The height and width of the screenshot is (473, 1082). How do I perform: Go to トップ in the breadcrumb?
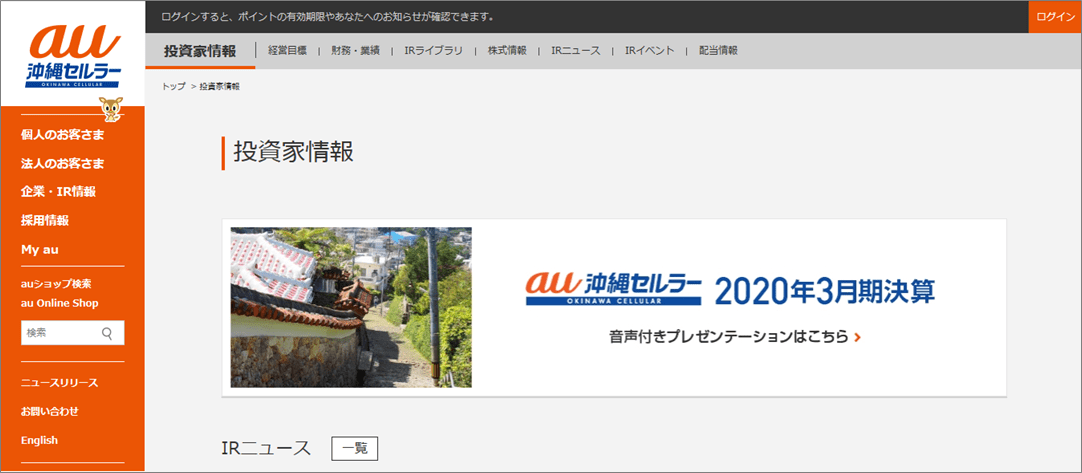174,86
